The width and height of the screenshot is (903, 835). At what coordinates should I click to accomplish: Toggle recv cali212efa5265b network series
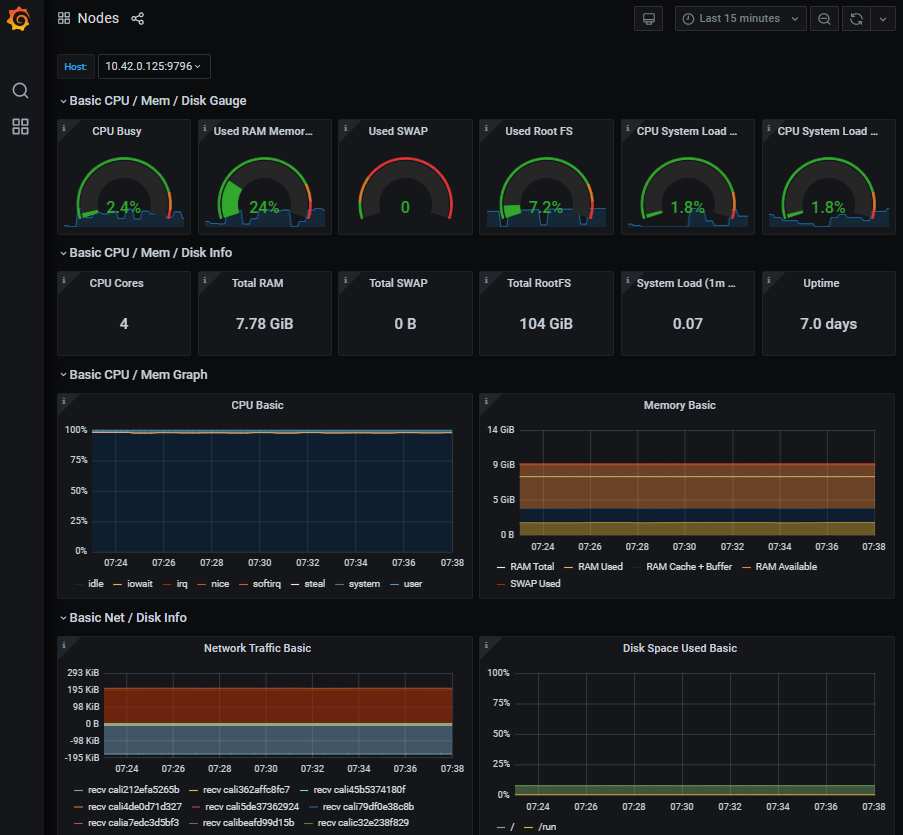click(134, 790)
